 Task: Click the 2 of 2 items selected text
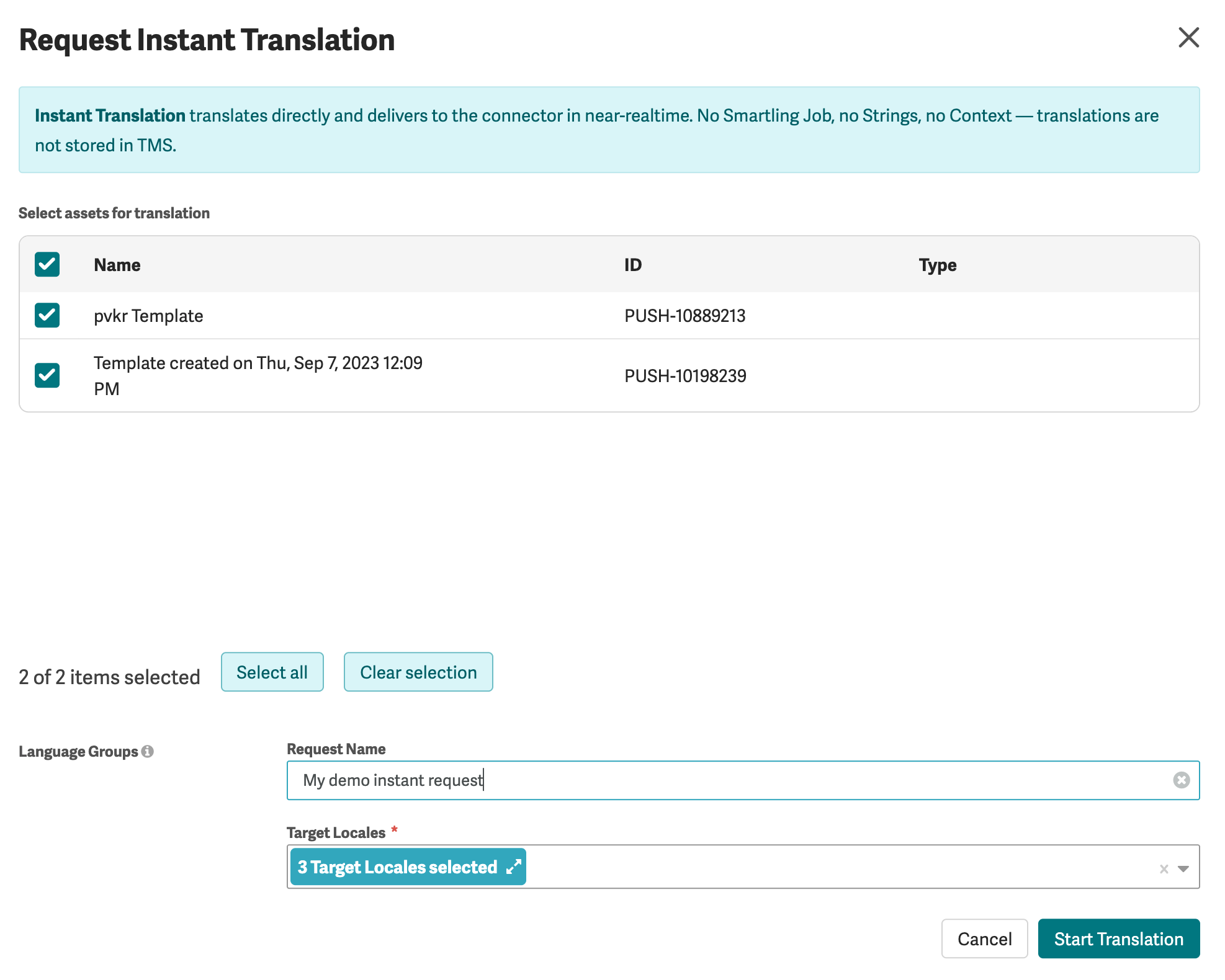109,677
